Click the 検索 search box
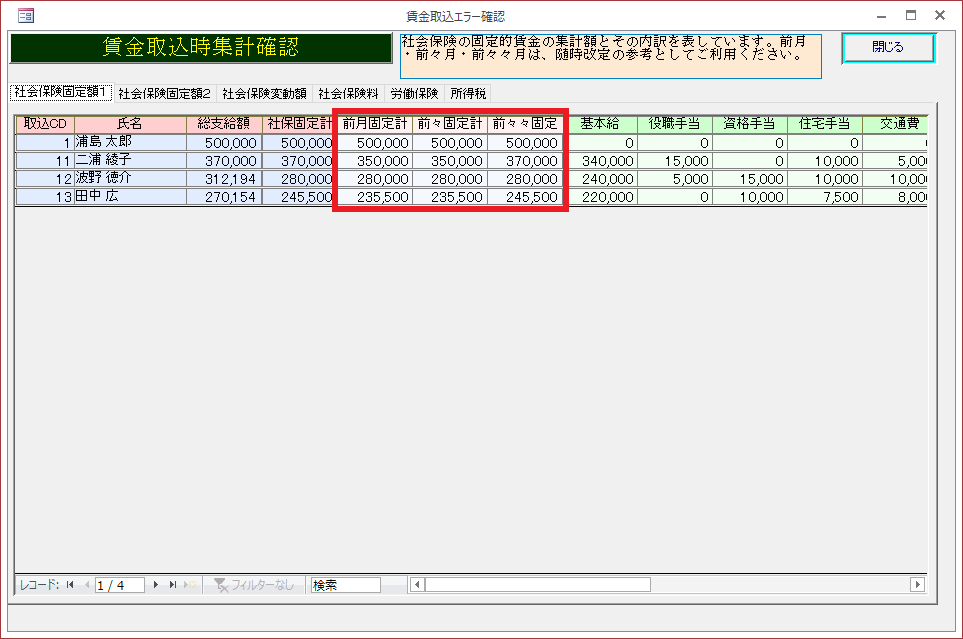Screen dimensions: 963x639 [345, 584]
